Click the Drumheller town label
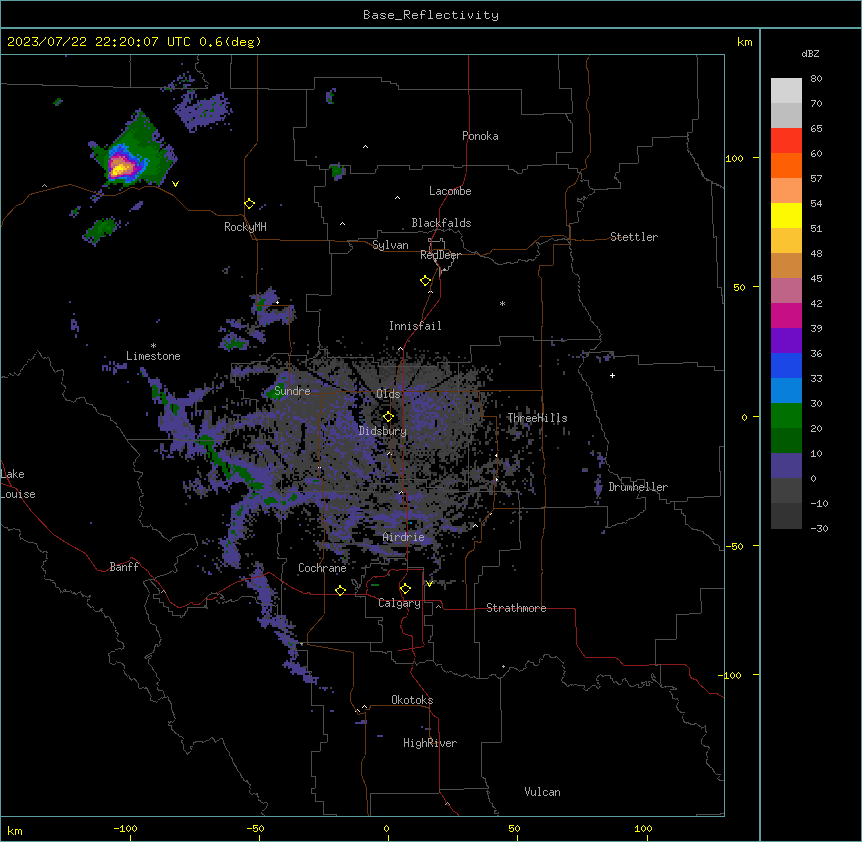862x842 pixels. (638, 487)
